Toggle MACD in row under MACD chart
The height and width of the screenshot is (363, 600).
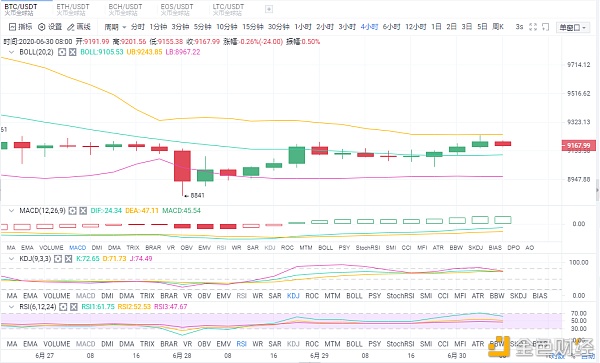77,248
